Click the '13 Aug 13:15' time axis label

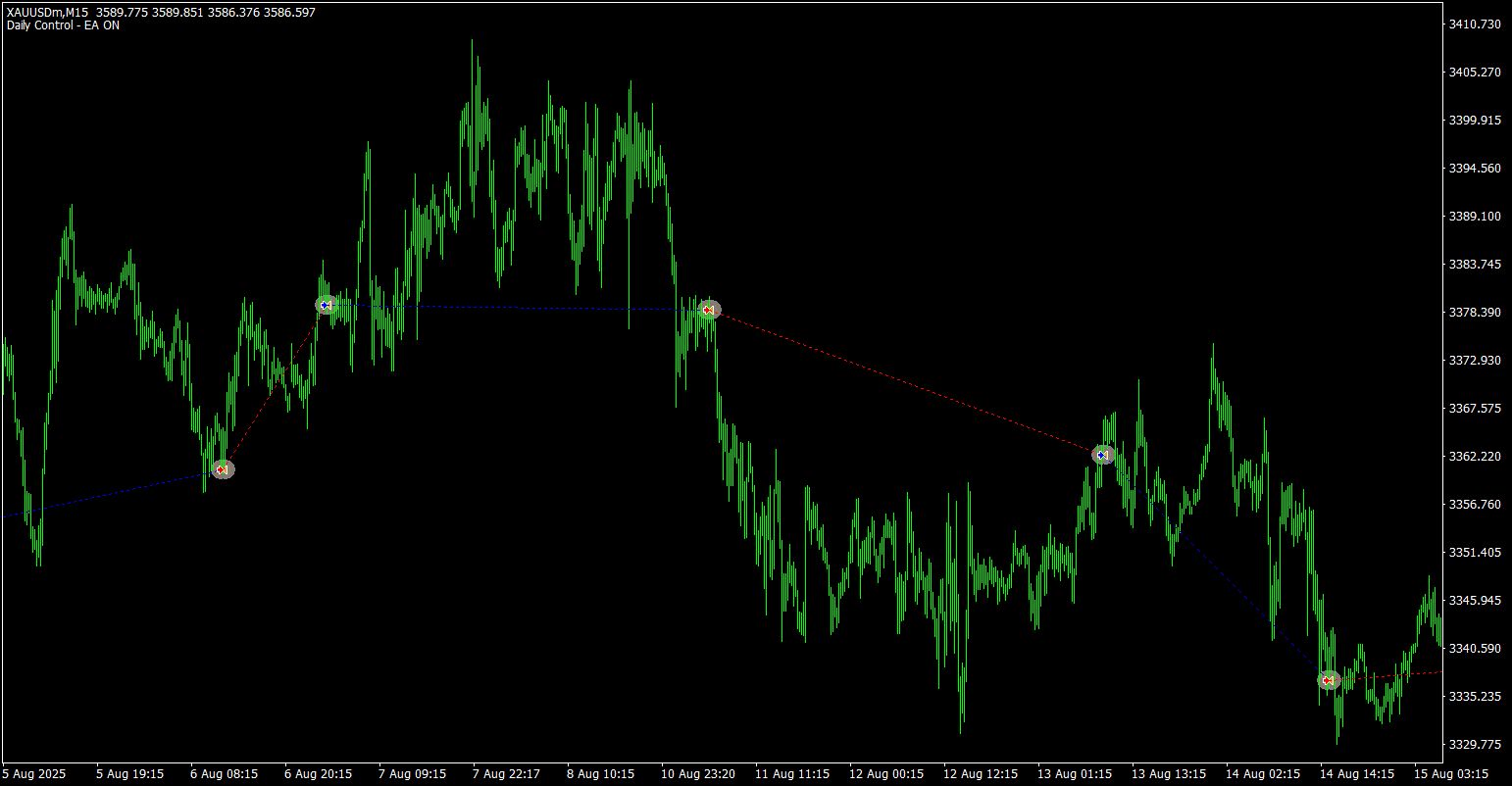pos(1169,773)
